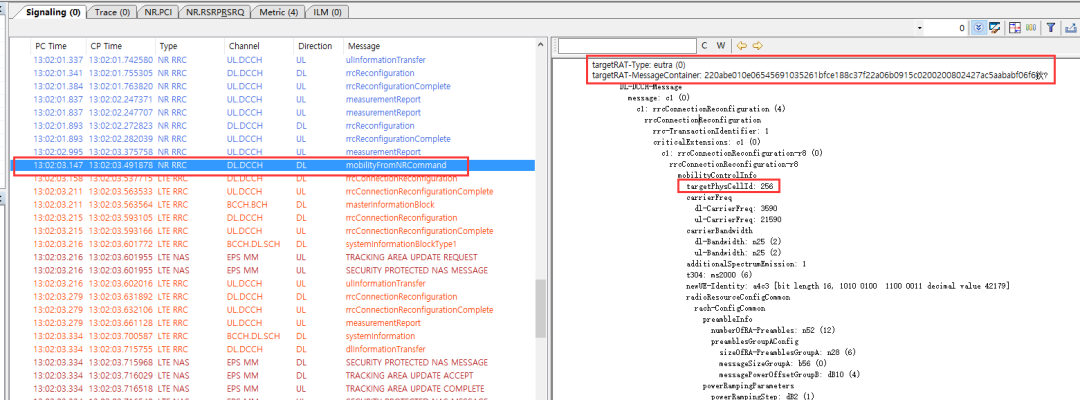
Task: Click the colored bars icon in toolbar
Action: pyautogui.click(x=1031, y=28)
